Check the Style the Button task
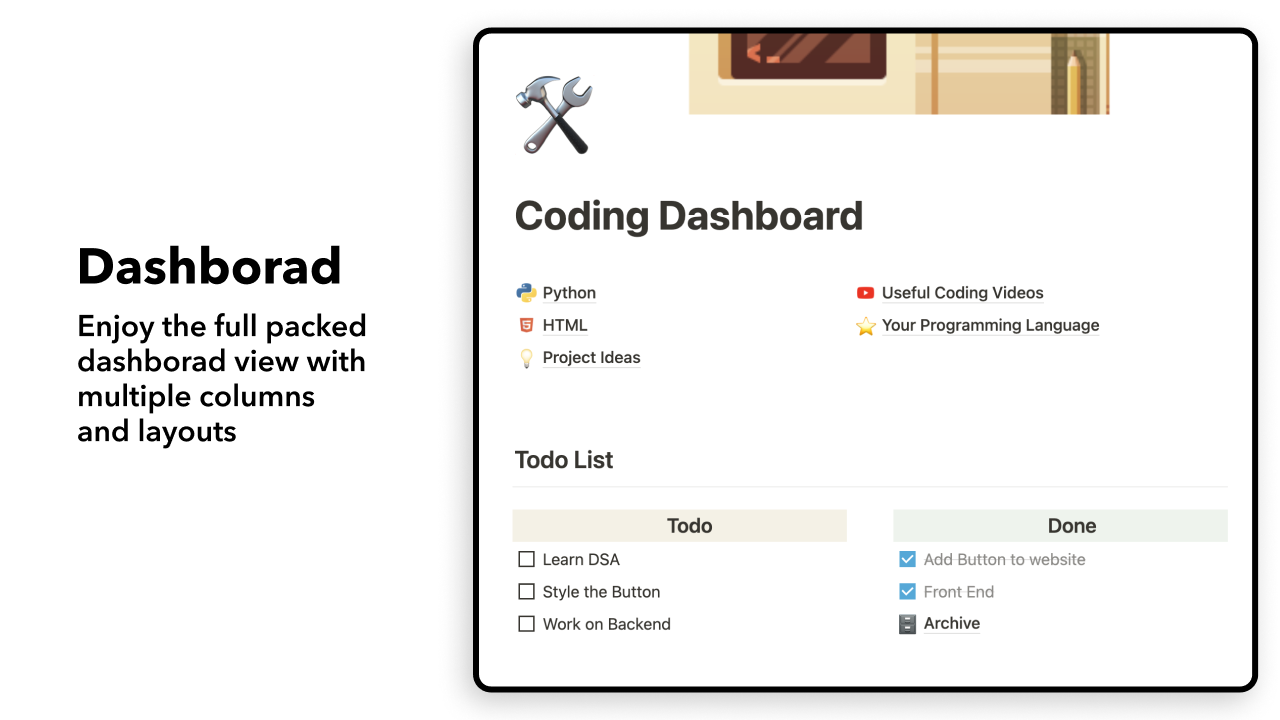This screenshot has width=1280, height=720. (x=527, y=591)
